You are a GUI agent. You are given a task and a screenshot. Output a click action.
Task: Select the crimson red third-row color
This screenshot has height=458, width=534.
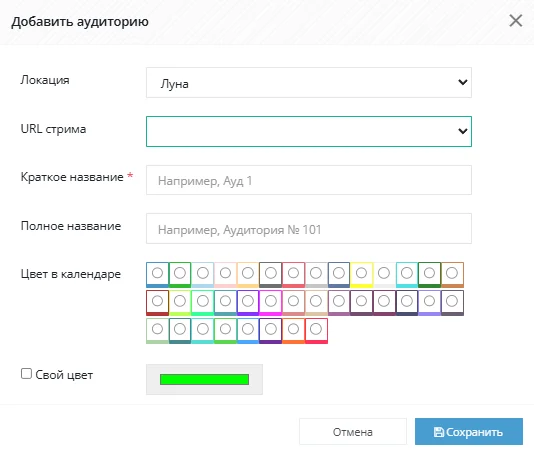coord(316,329)
